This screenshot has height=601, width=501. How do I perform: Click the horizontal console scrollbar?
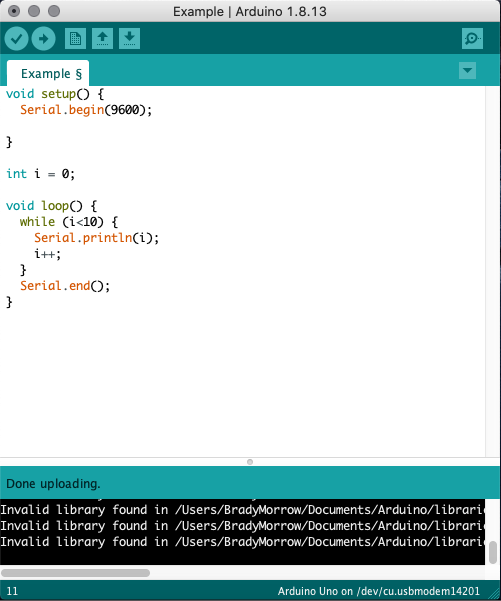click(x=76, y=573)
